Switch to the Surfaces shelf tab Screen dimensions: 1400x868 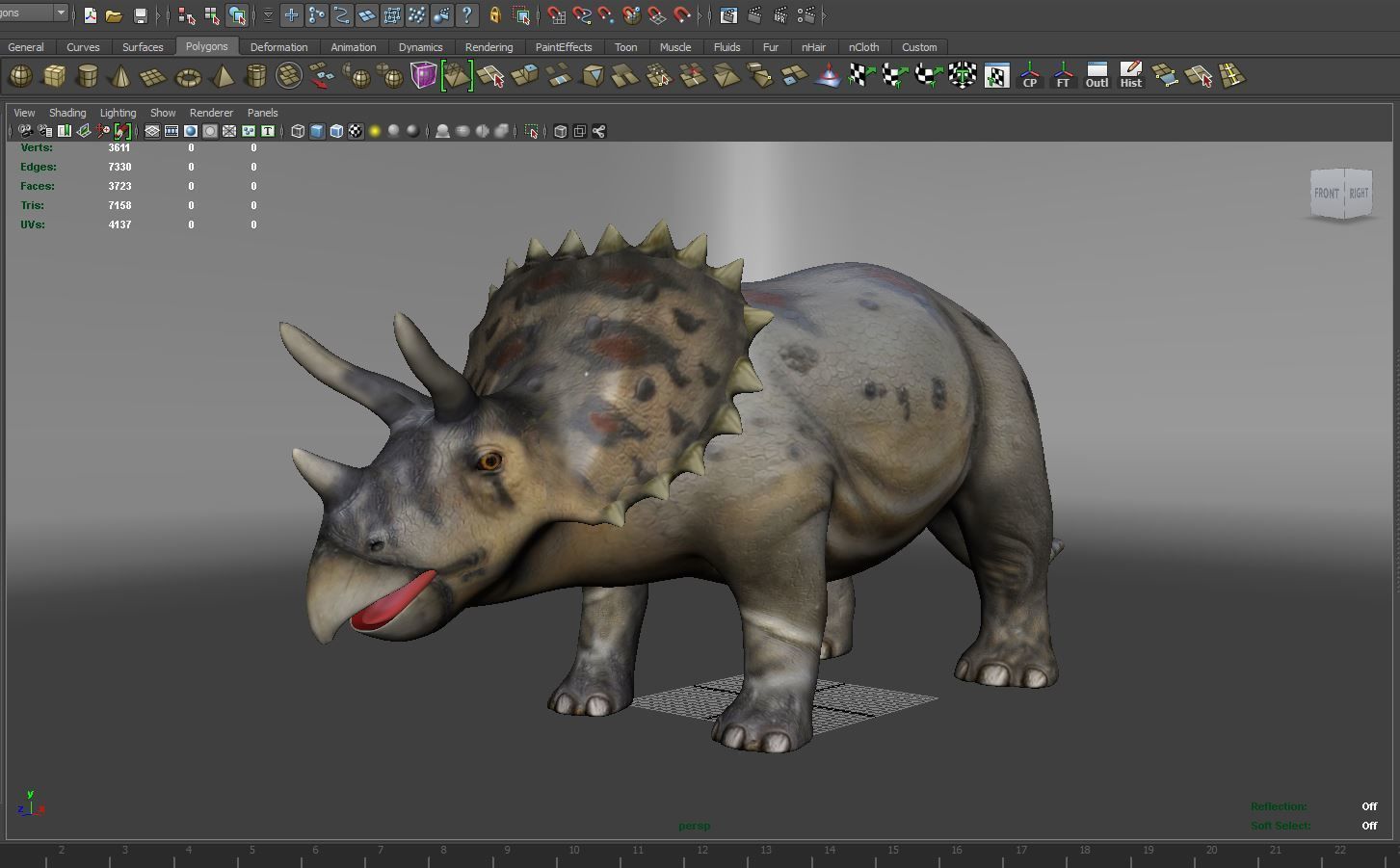pos(143,47)
